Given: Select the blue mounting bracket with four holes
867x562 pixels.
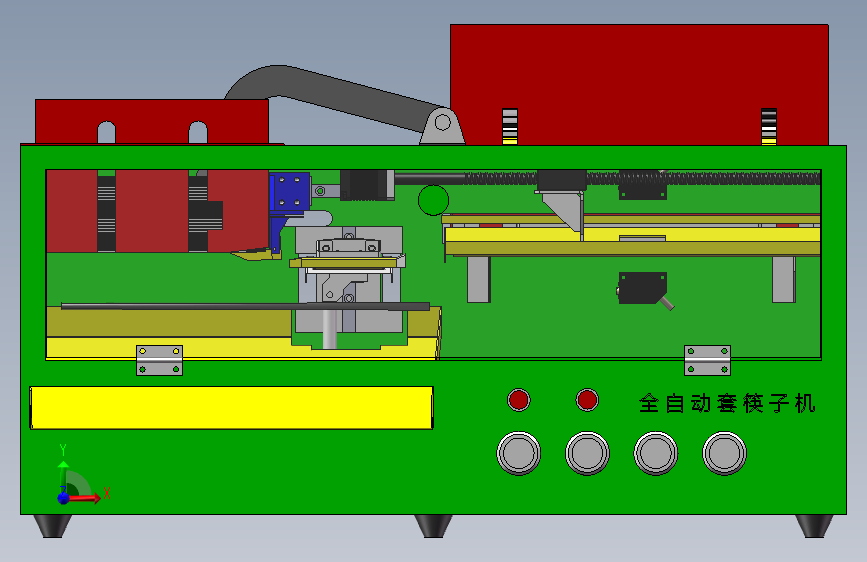Looking at the screenshot, I should (290, 193).
